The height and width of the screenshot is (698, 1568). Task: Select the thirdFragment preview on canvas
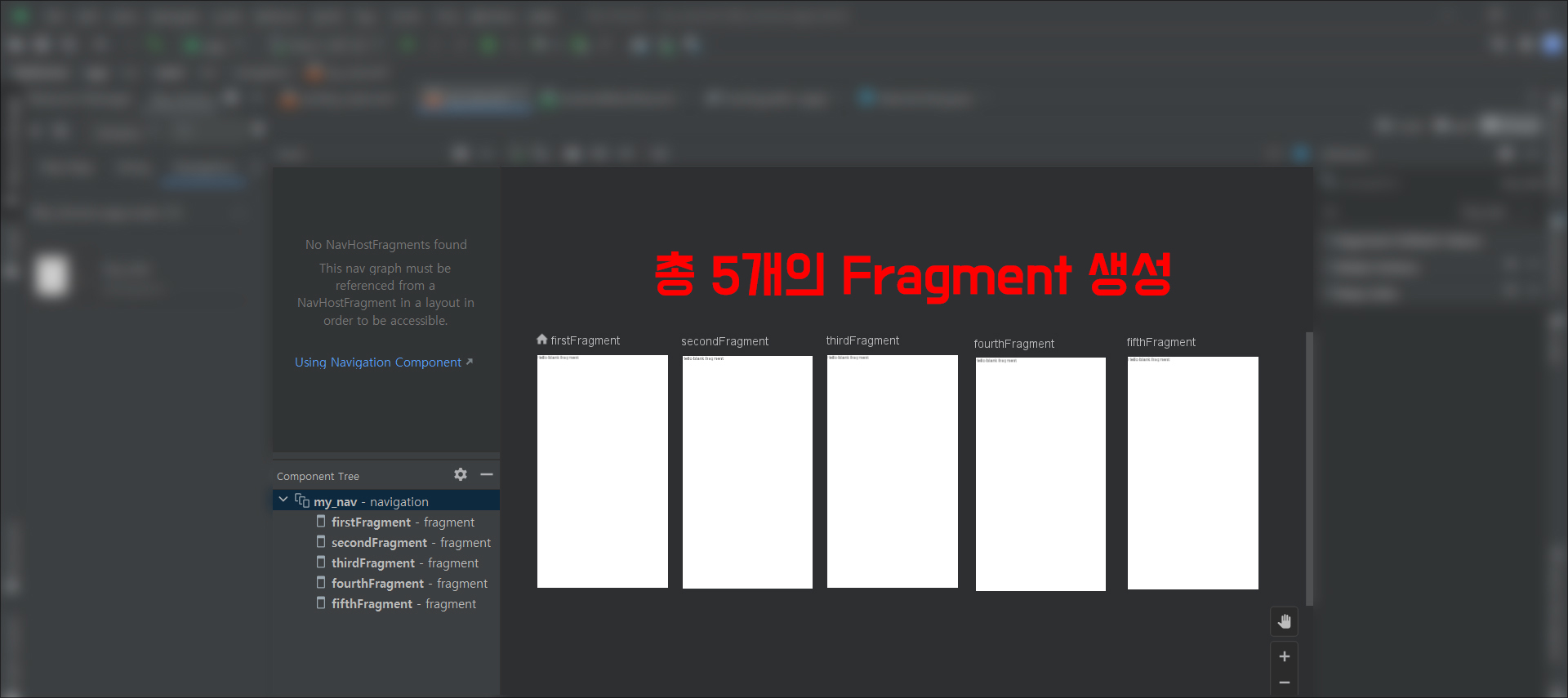[x=893, y=471]
